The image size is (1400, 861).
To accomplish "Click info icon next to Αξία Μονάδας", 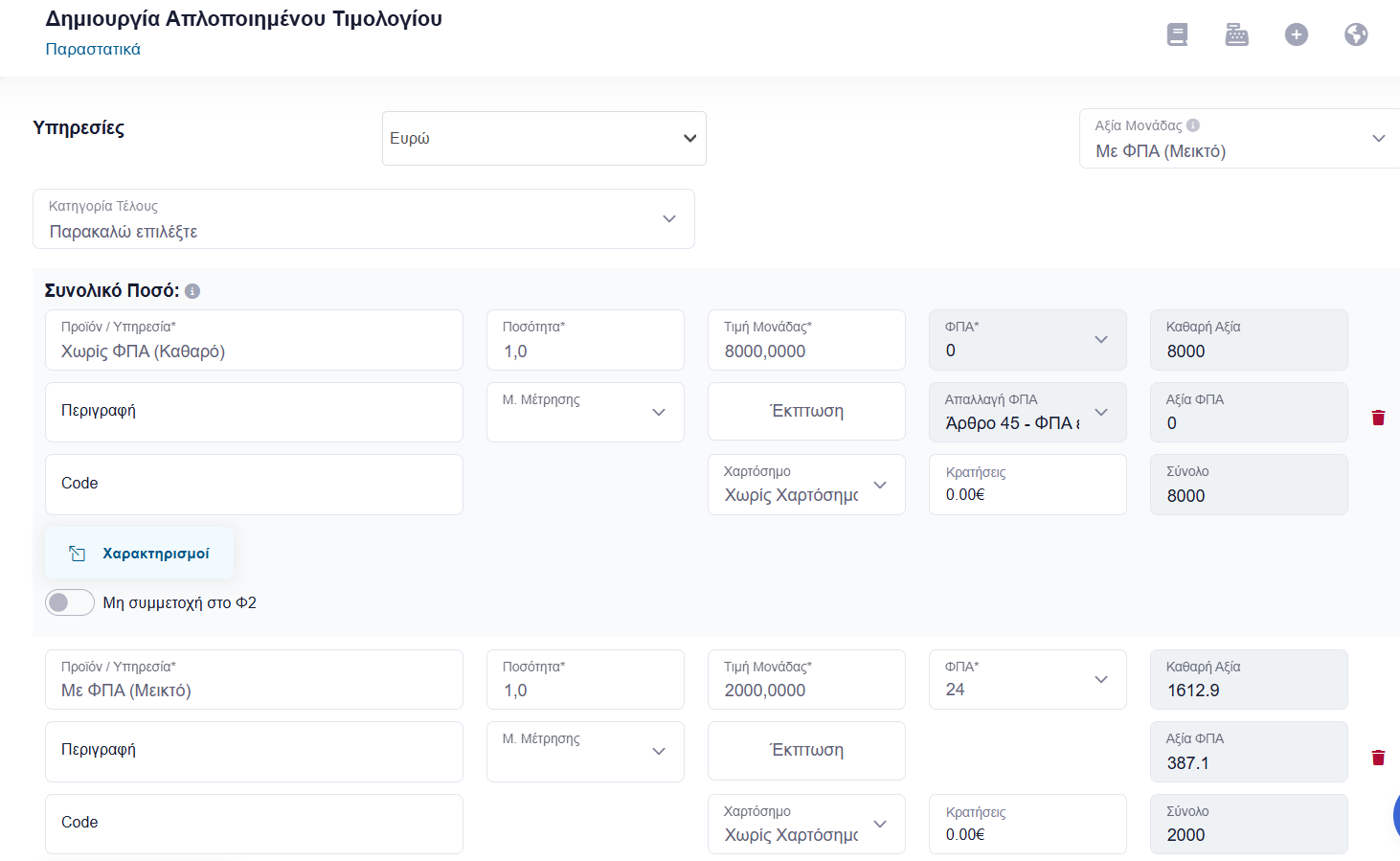I will coord(1193,125).
